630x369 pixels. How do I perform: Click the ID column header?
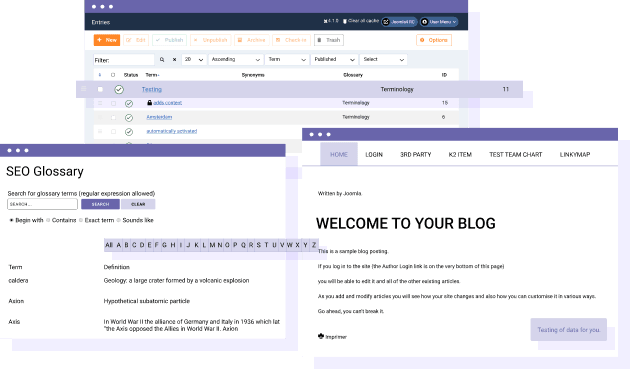pyautogui.click(x=444, y=75)
